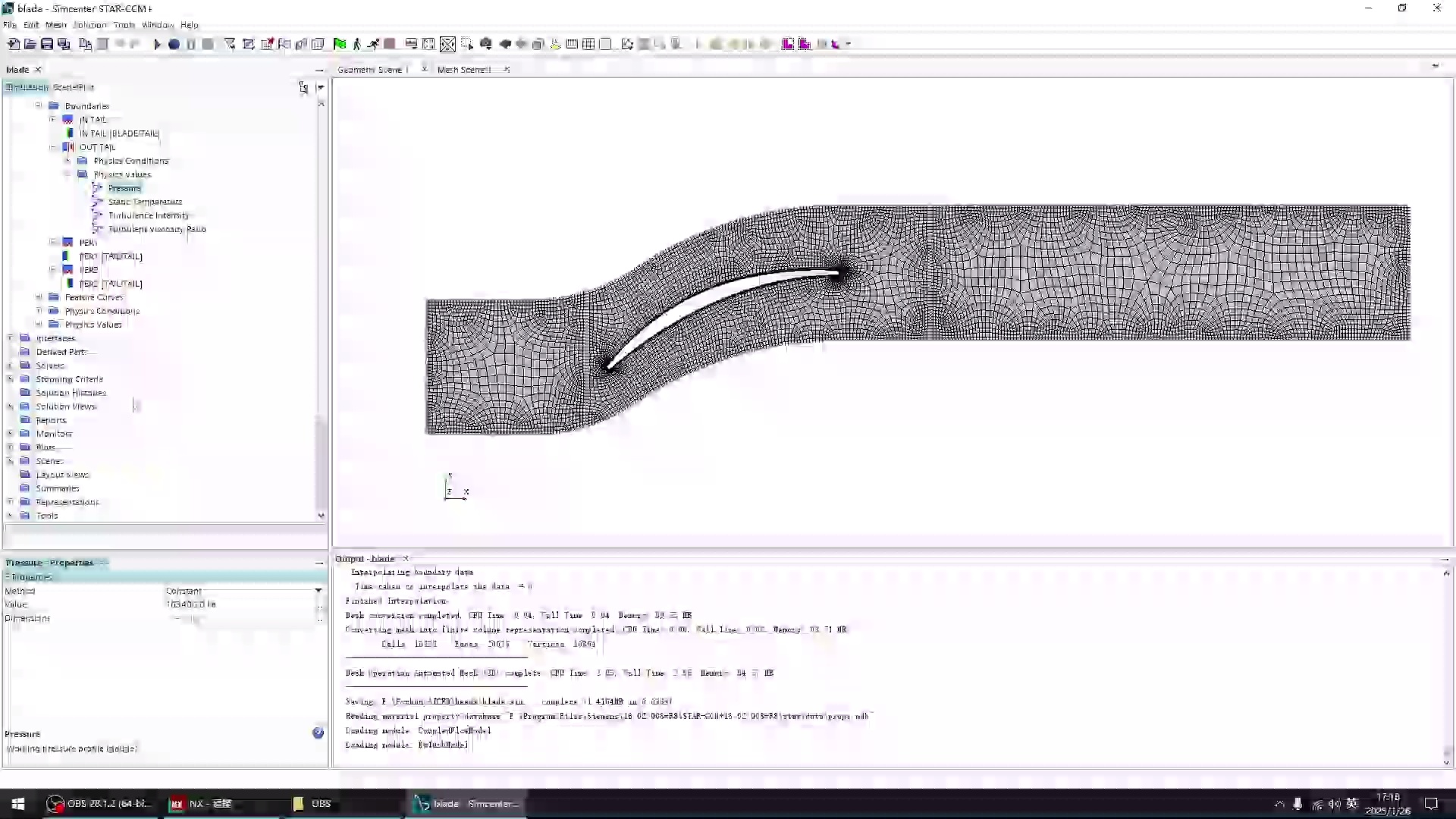This screenshot has width=1456, height=819.
Task: Select the Static Temperature node
Action: 144,202
